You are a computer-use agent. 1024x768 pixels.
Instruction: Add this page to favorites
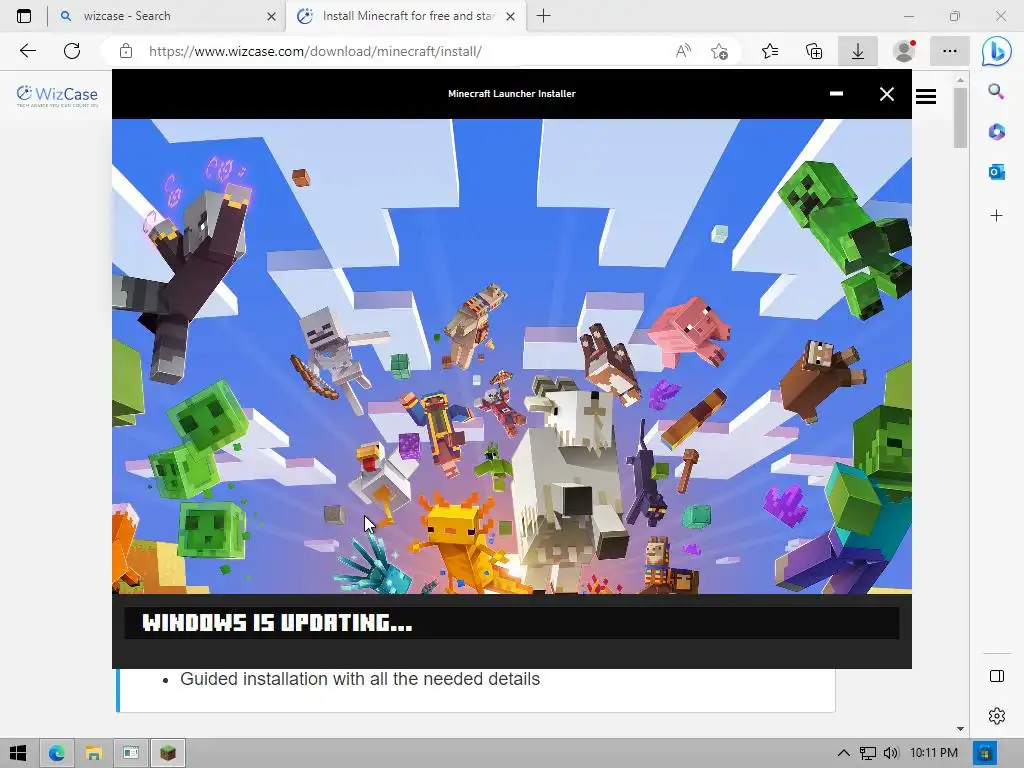coord(720,51)
